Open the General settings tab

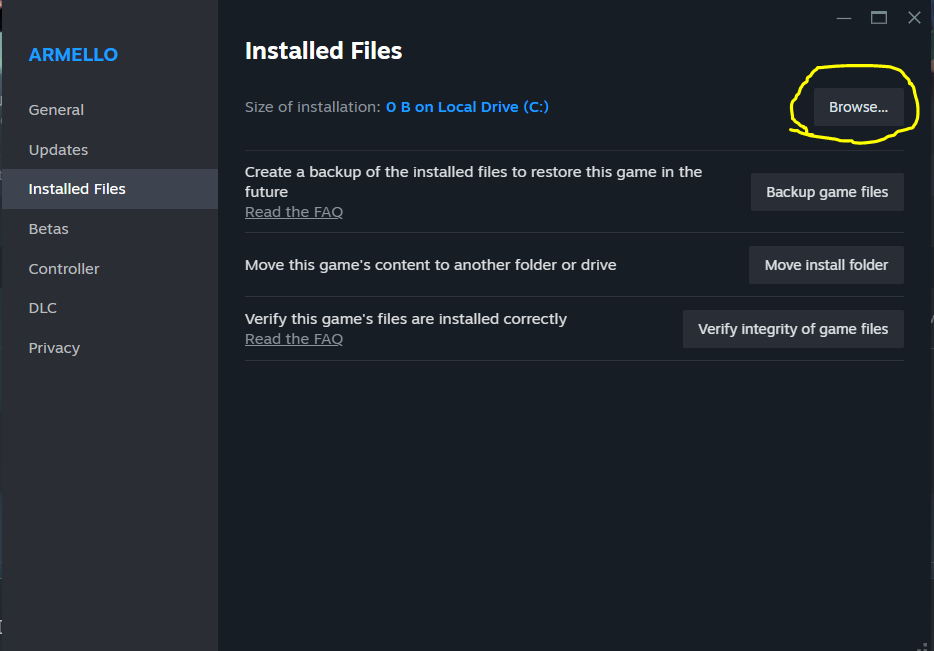pyautogui.click(x=110, y=110)
